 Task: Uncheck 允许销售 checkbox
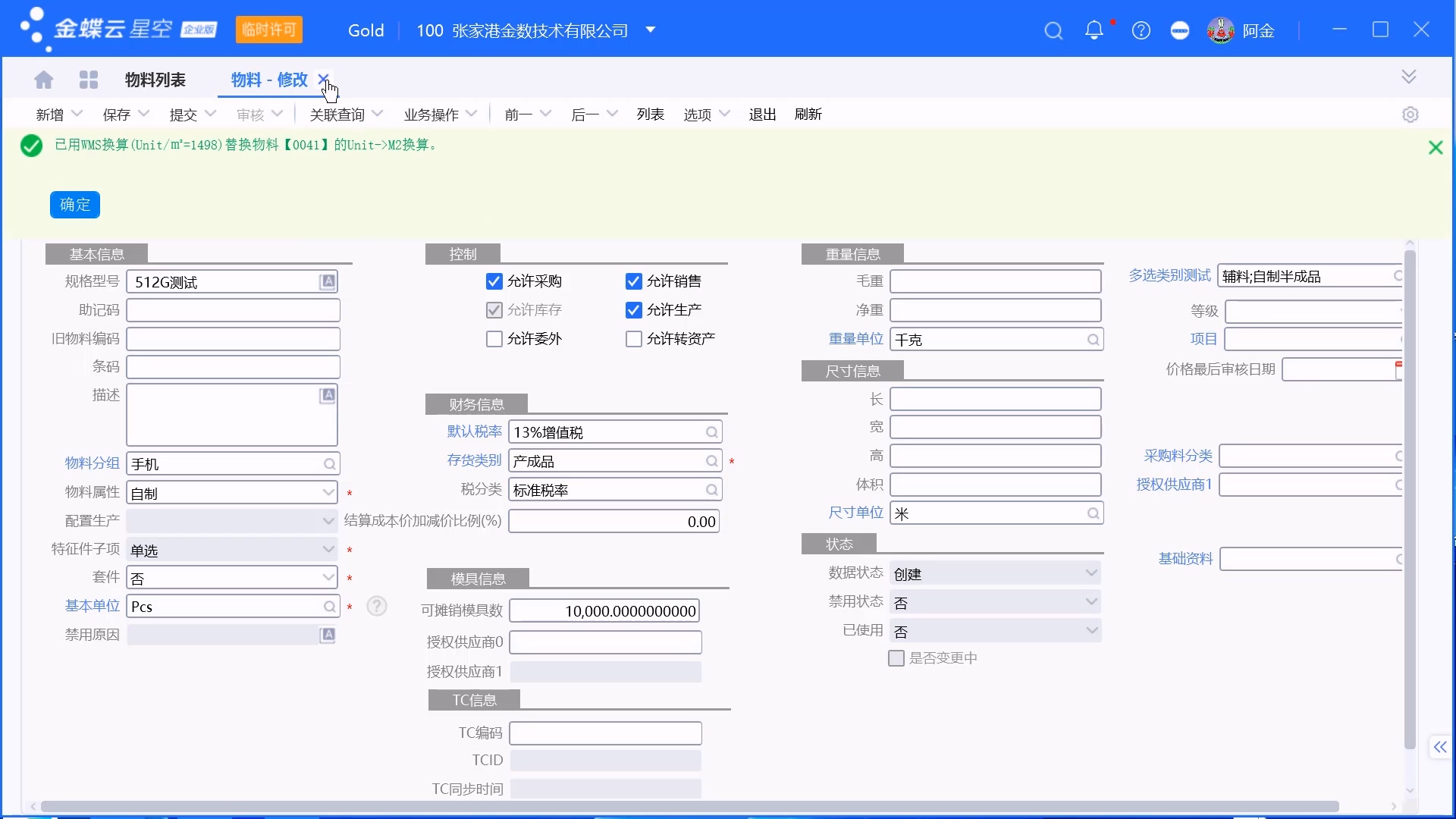pyautogui.click(x=634, y=281)
